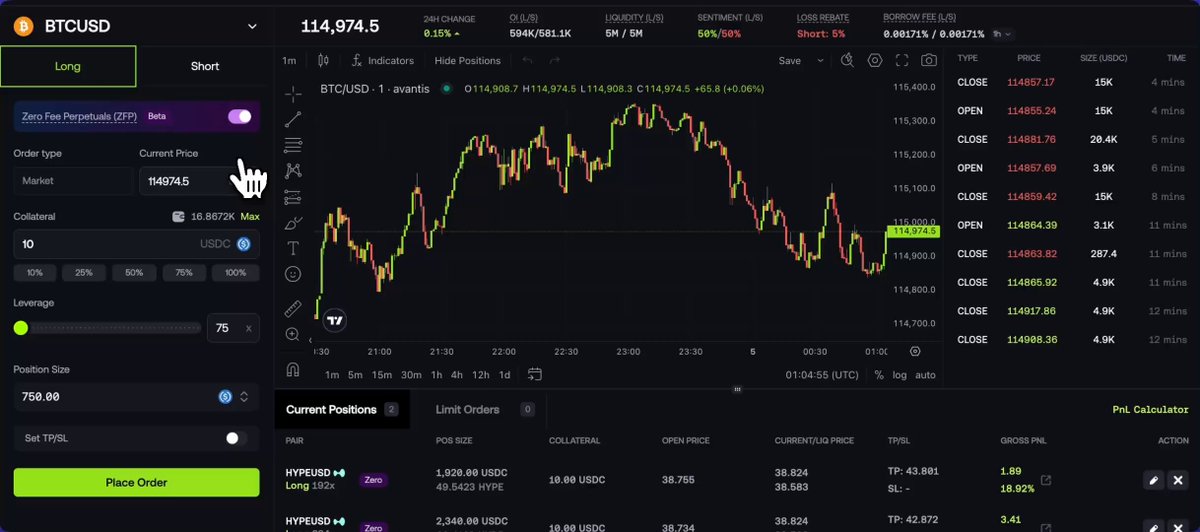Select the 1h time range
Screen dimensions: 1200x532
pyautogui.click(x=436, y=375)
